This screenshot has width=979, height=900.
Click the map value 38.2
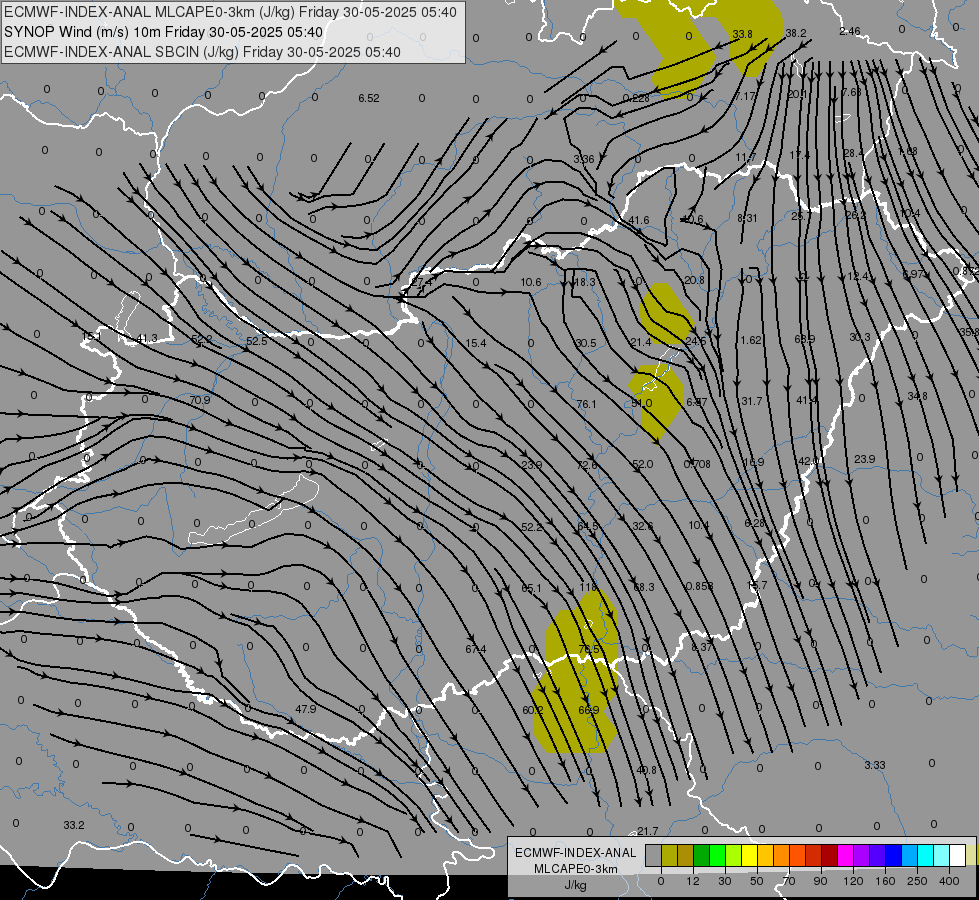(795, 33)
